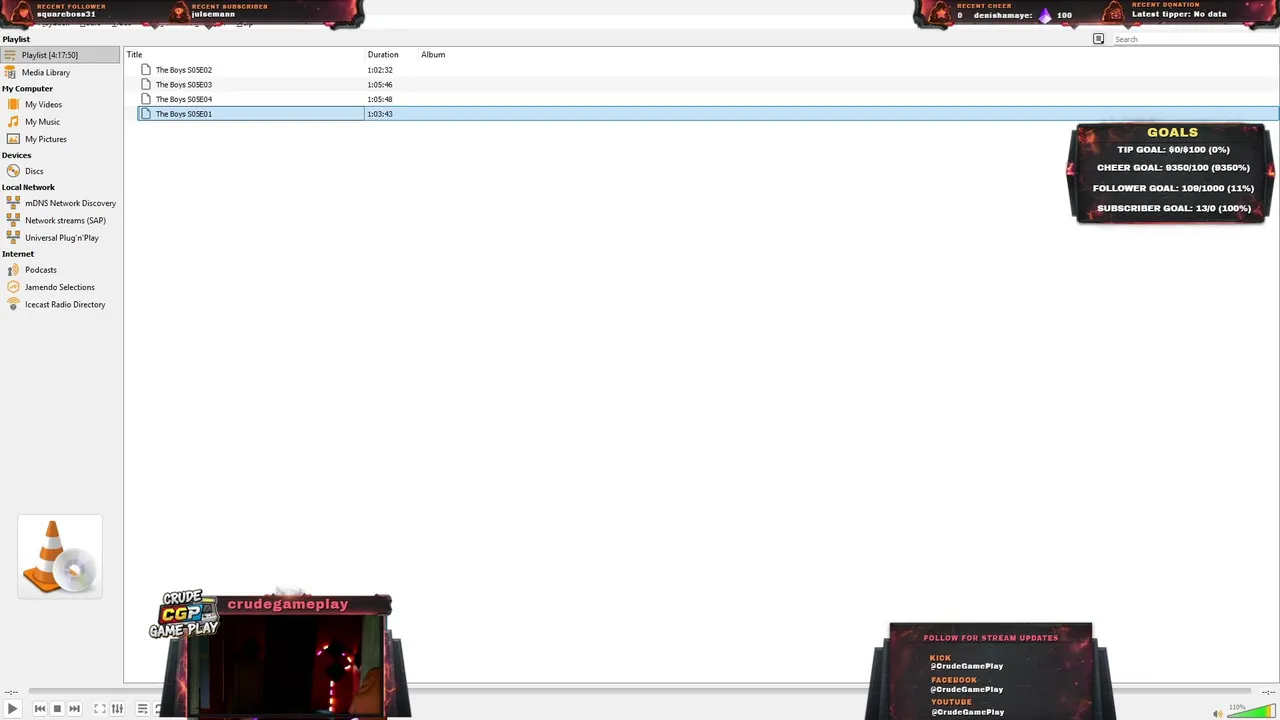The width and height of the screenshot is (1280, 720).
Task: Select Playlist [4:17:50] in the sidebar
Action: tap(60, 55)
